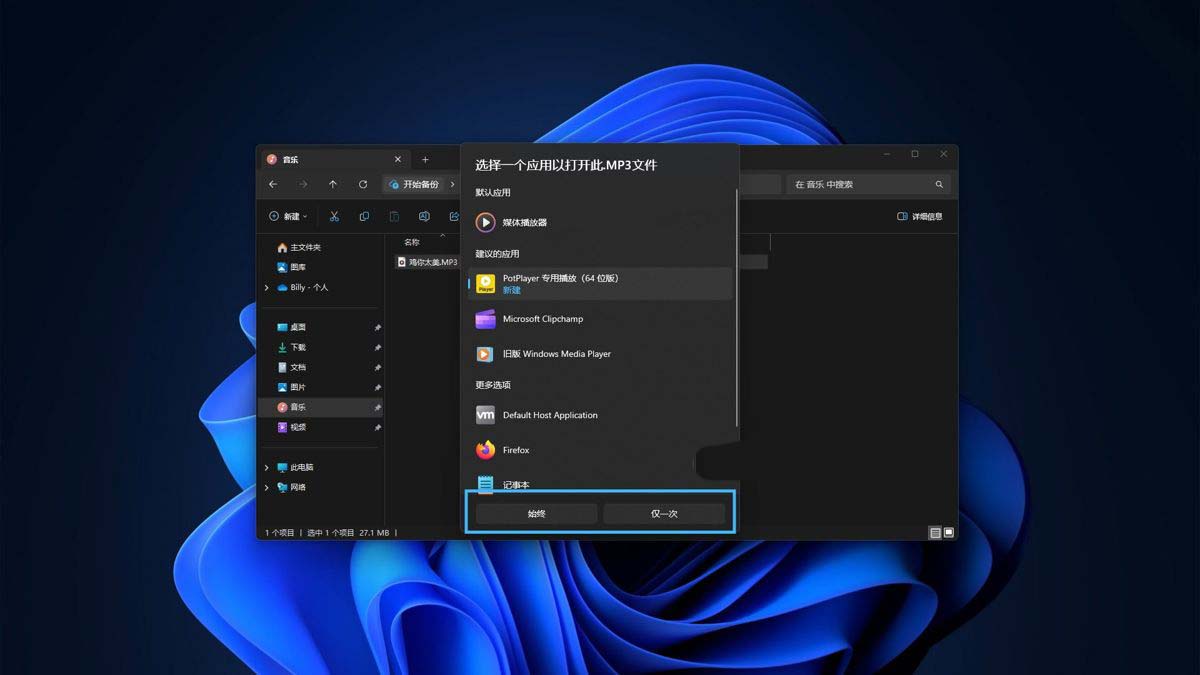Select 媒体播放器 as the default app
This screenshot has height=675, width=1200.
point(525,222)
